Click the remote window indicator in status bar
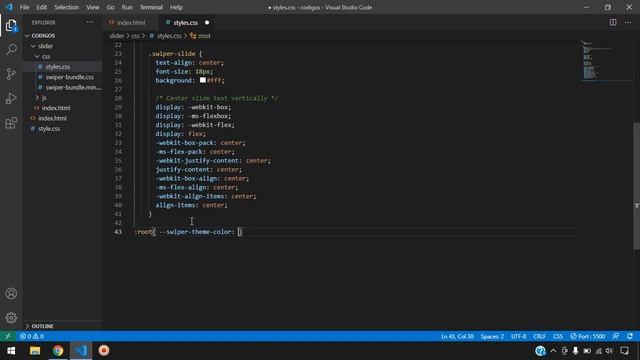 [8, 336]
